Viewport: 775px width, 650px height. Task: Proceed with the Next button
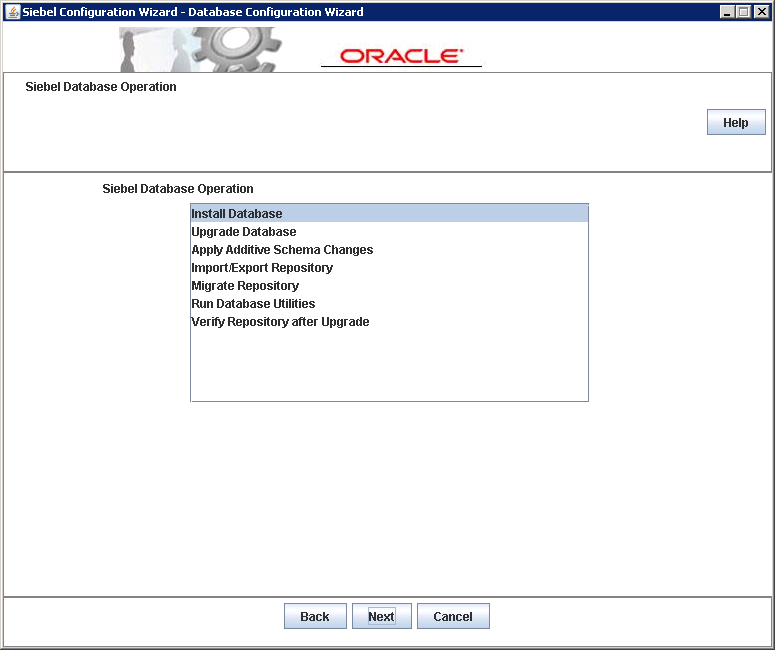382,616
